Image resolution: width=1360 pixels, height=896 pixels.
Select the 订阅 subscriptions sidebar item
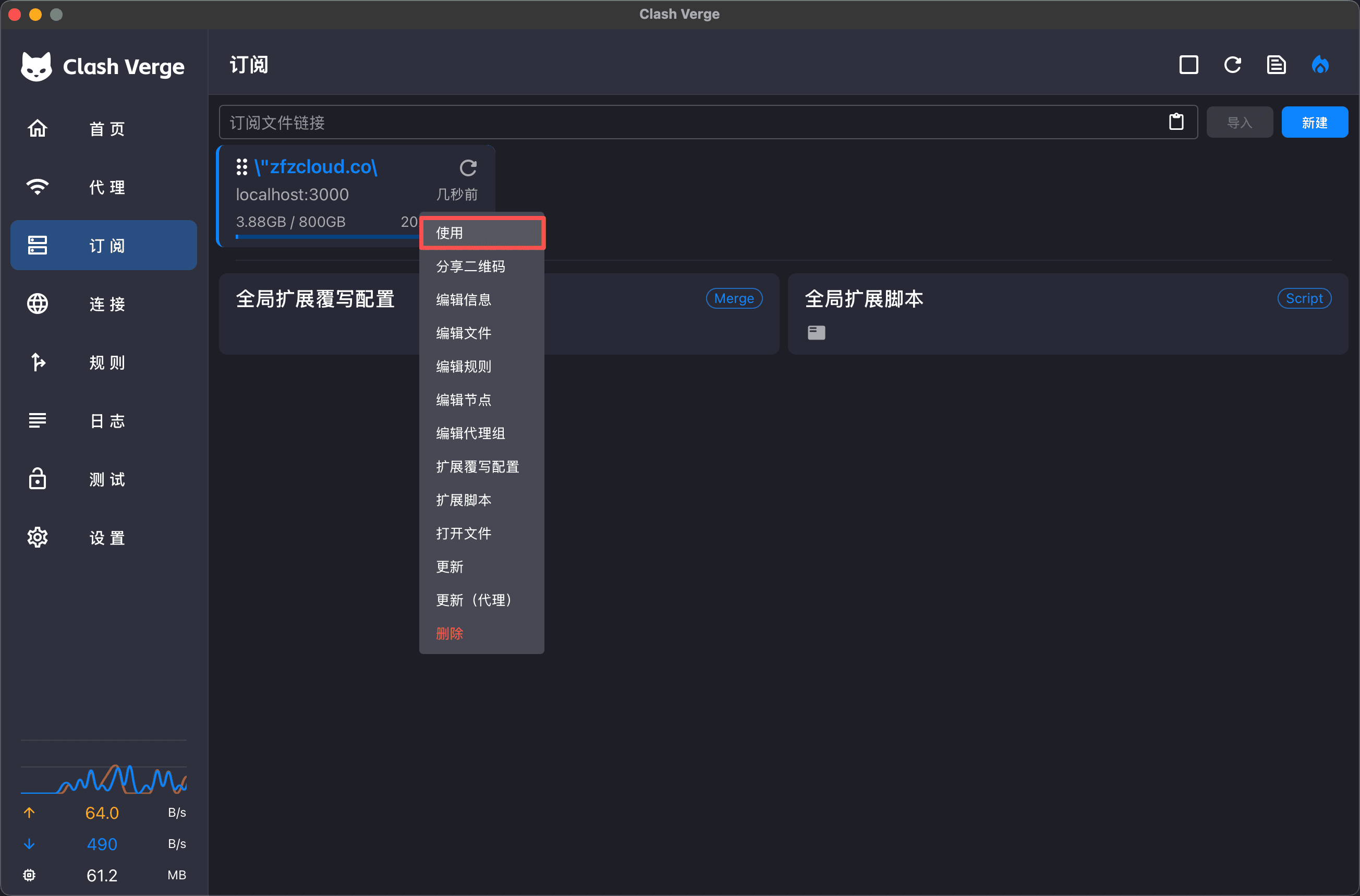point(104,245)
